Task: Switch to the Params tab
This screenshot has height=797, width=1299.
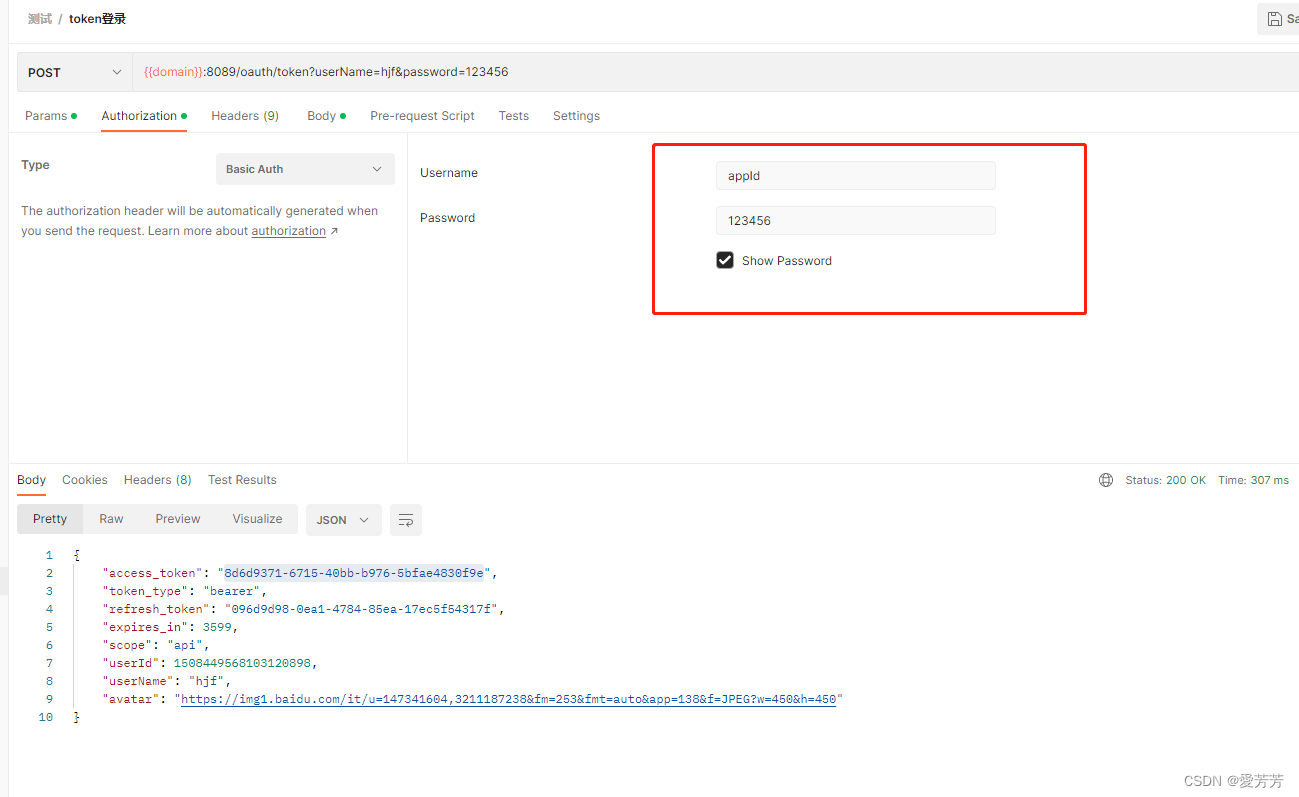Action: click(45, 115)
